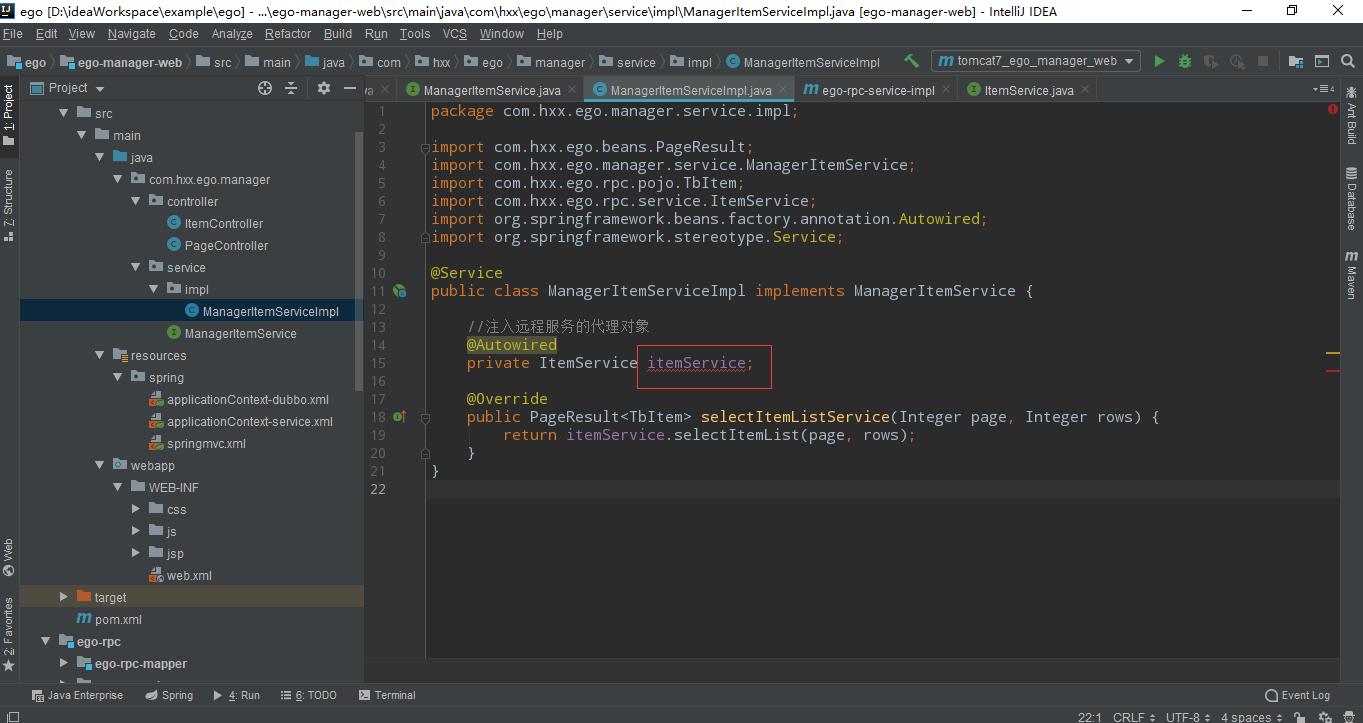This screenshot has height=723, width=1363.
Task: Open the VCS menu
Action: (x=455, y=33)
